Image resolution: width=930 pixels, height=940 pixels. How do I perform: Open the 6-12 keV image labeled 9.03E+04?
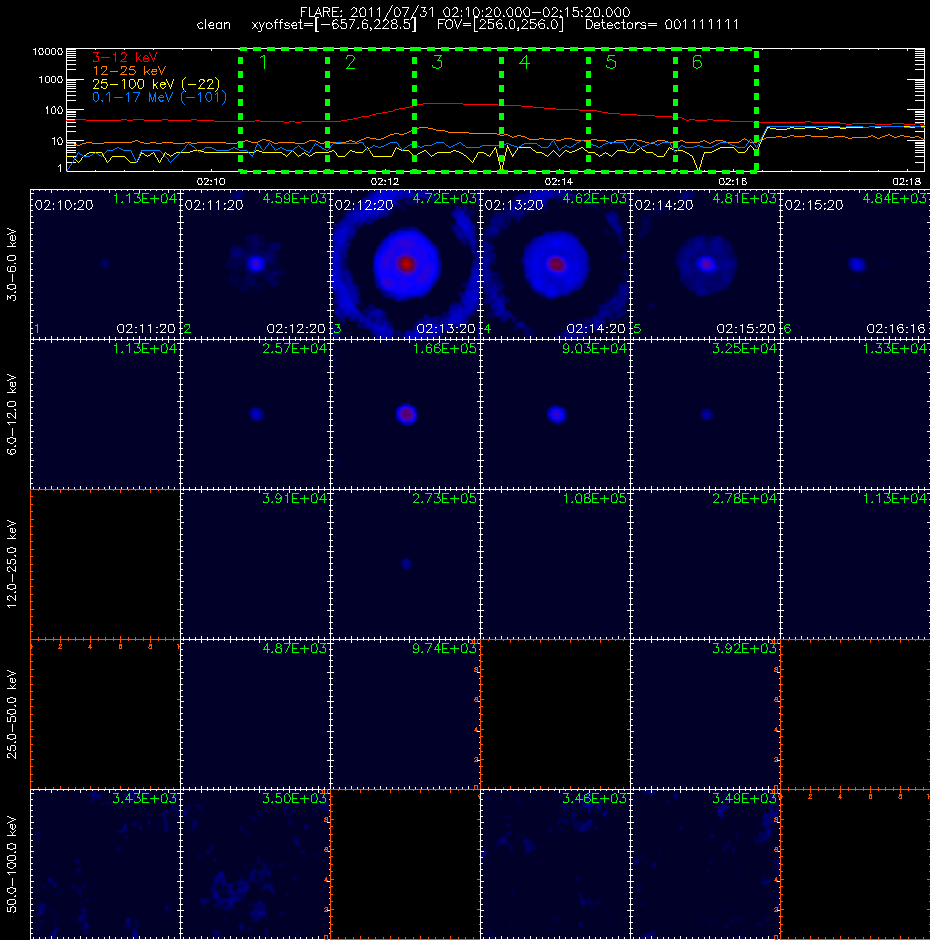click(x=555, y=414)
